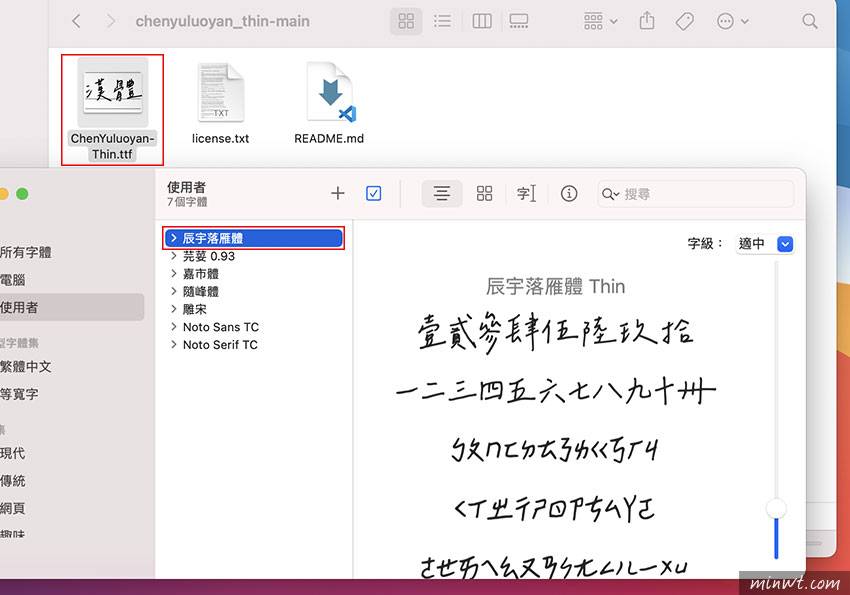Switch Font Book to sample view
Image resolution: width=850 pixels, height=595 pixels.
(x=442, y=193)
